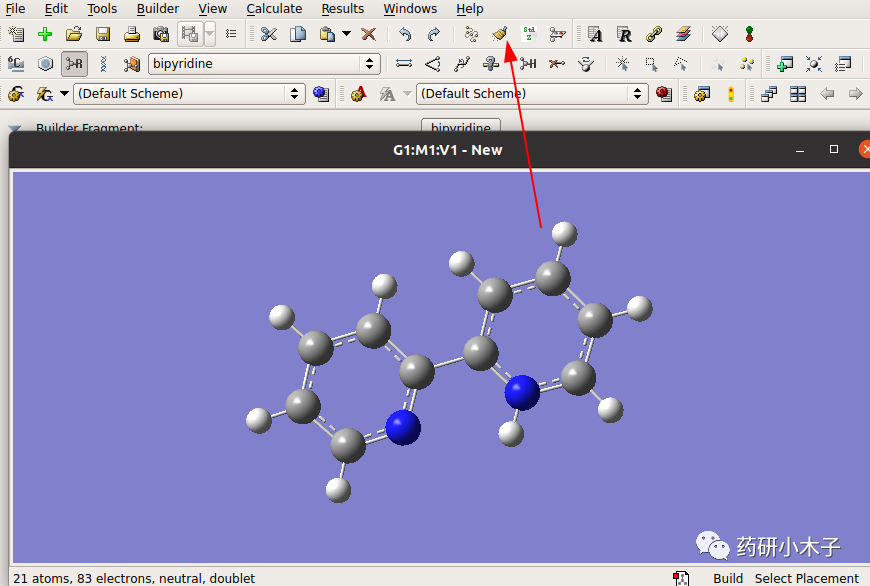Open the gear-window Job Manager icon
The image size is (870, 586).
702,94
